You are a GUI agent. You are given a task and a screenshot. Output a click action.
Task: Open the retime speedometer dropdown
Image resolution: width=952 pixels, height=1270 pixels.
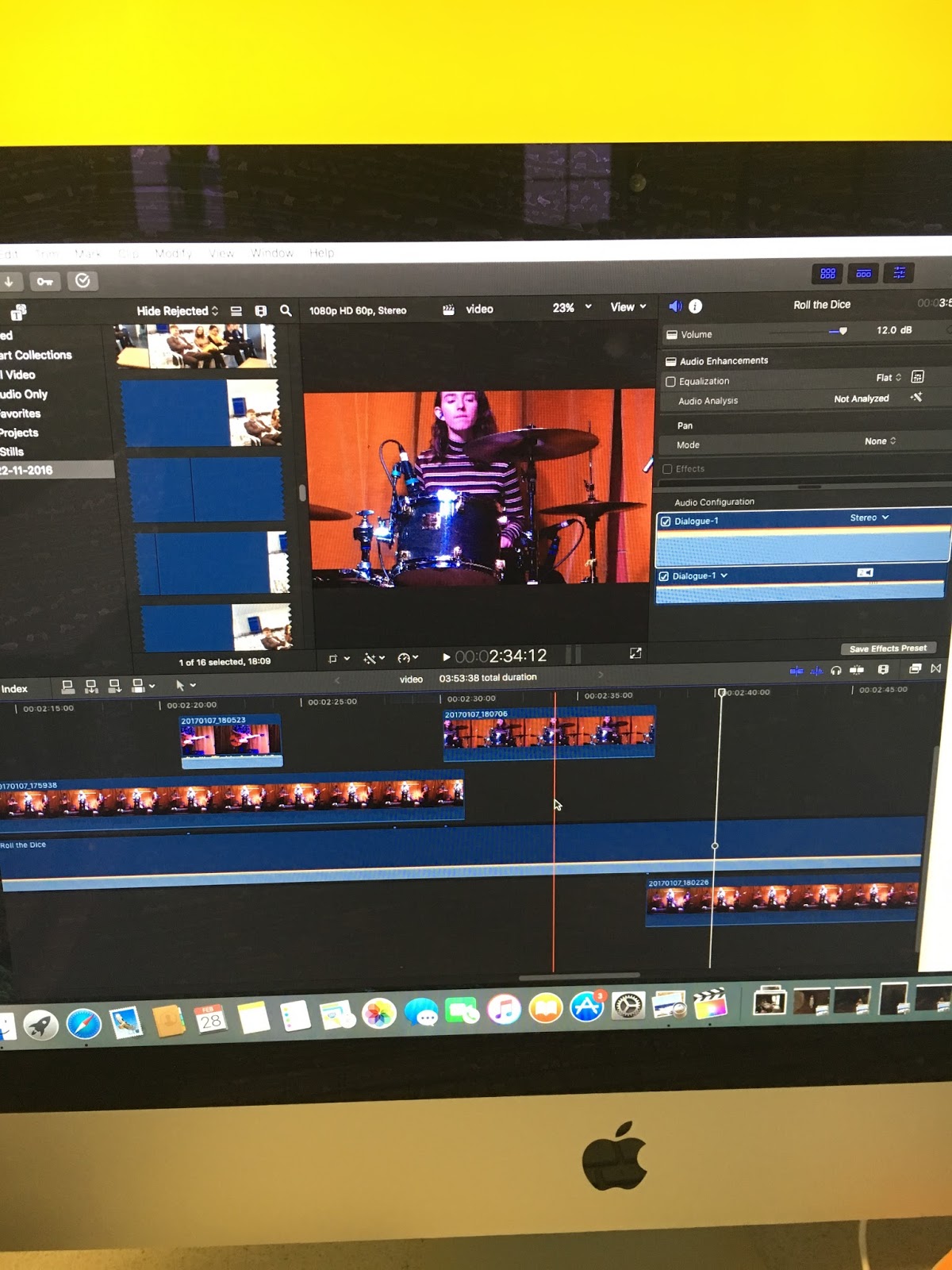click(x=408, y=658)
